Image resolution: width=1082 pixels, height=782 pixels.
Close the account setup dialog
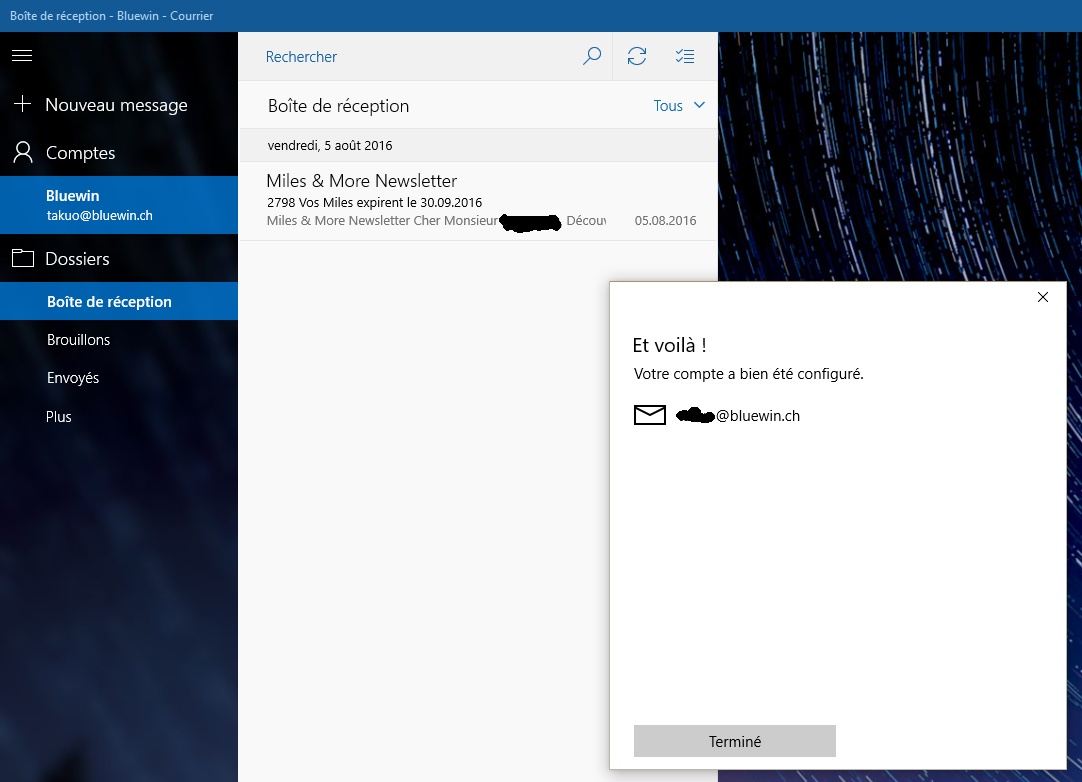click(x=1043, y=297)
